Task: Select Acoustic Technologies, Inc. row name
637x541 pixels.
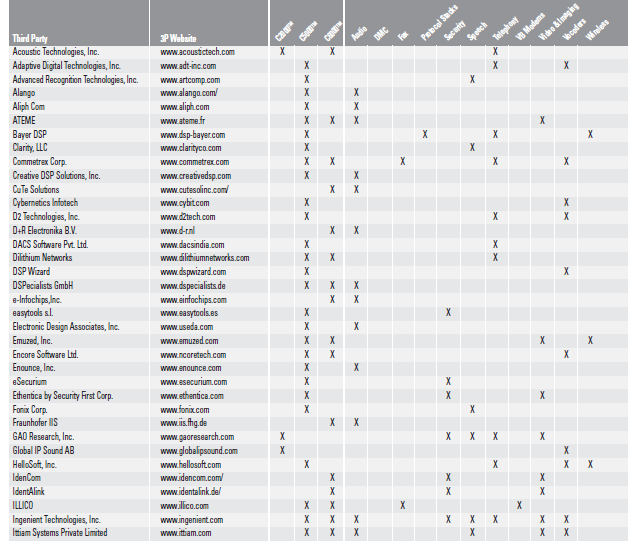Action: [x=56, y=52]
